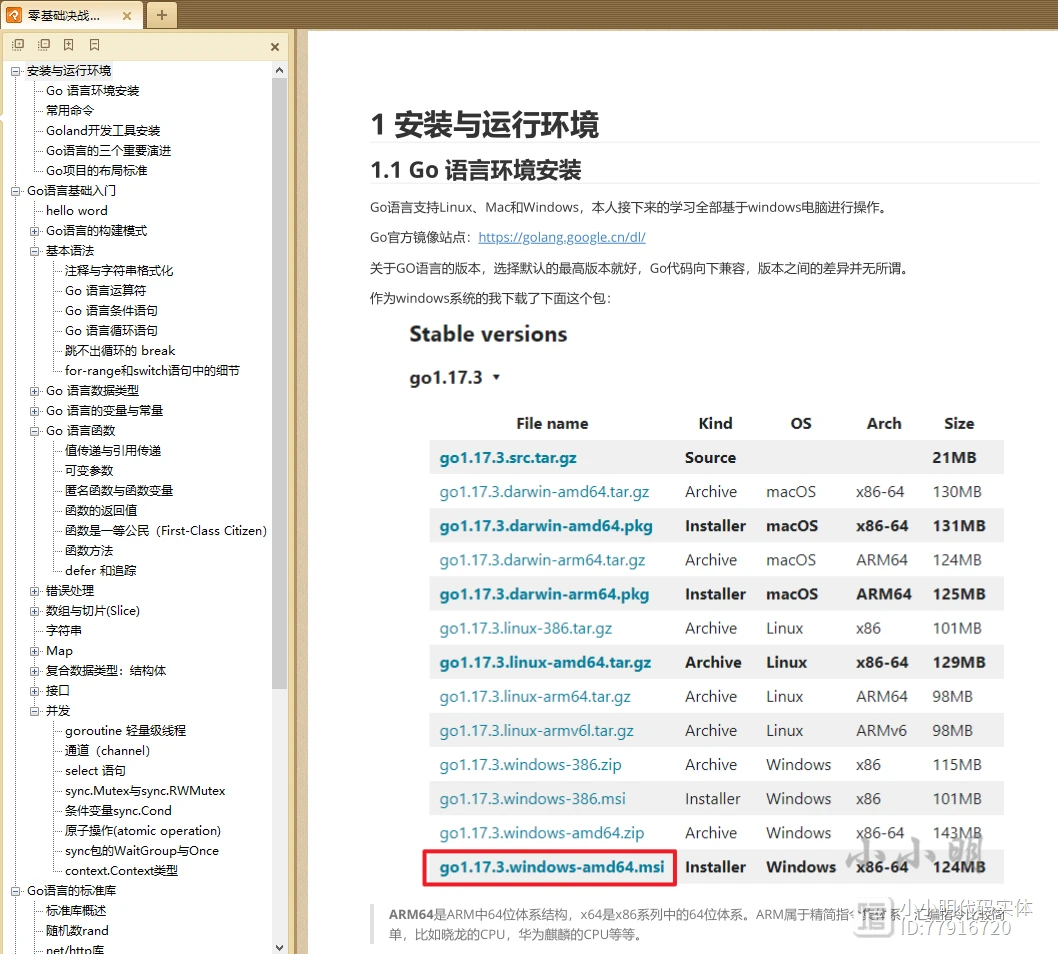Viewport: 1058px width, 954px height.
Task: Click the add bookmark icon
Action: (x=68, y=45)
